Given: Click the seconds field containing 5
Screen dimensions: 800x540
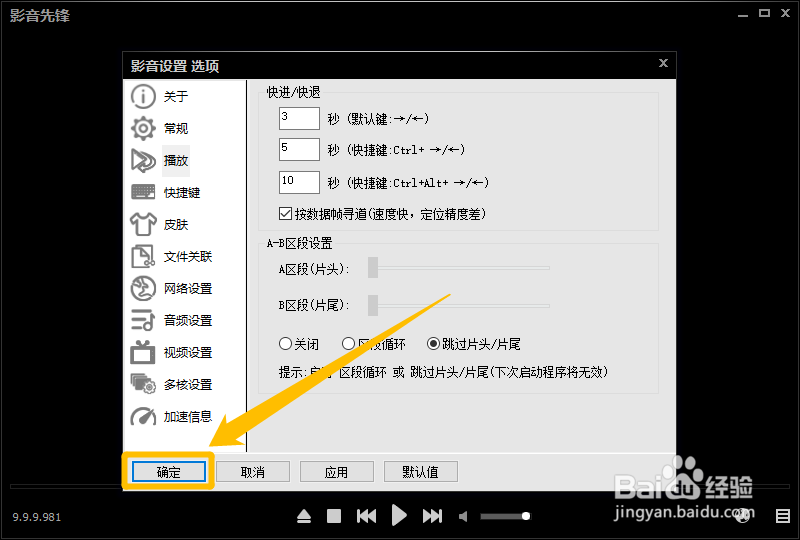Looking at the screenshot, I should [x=299, y=150].
